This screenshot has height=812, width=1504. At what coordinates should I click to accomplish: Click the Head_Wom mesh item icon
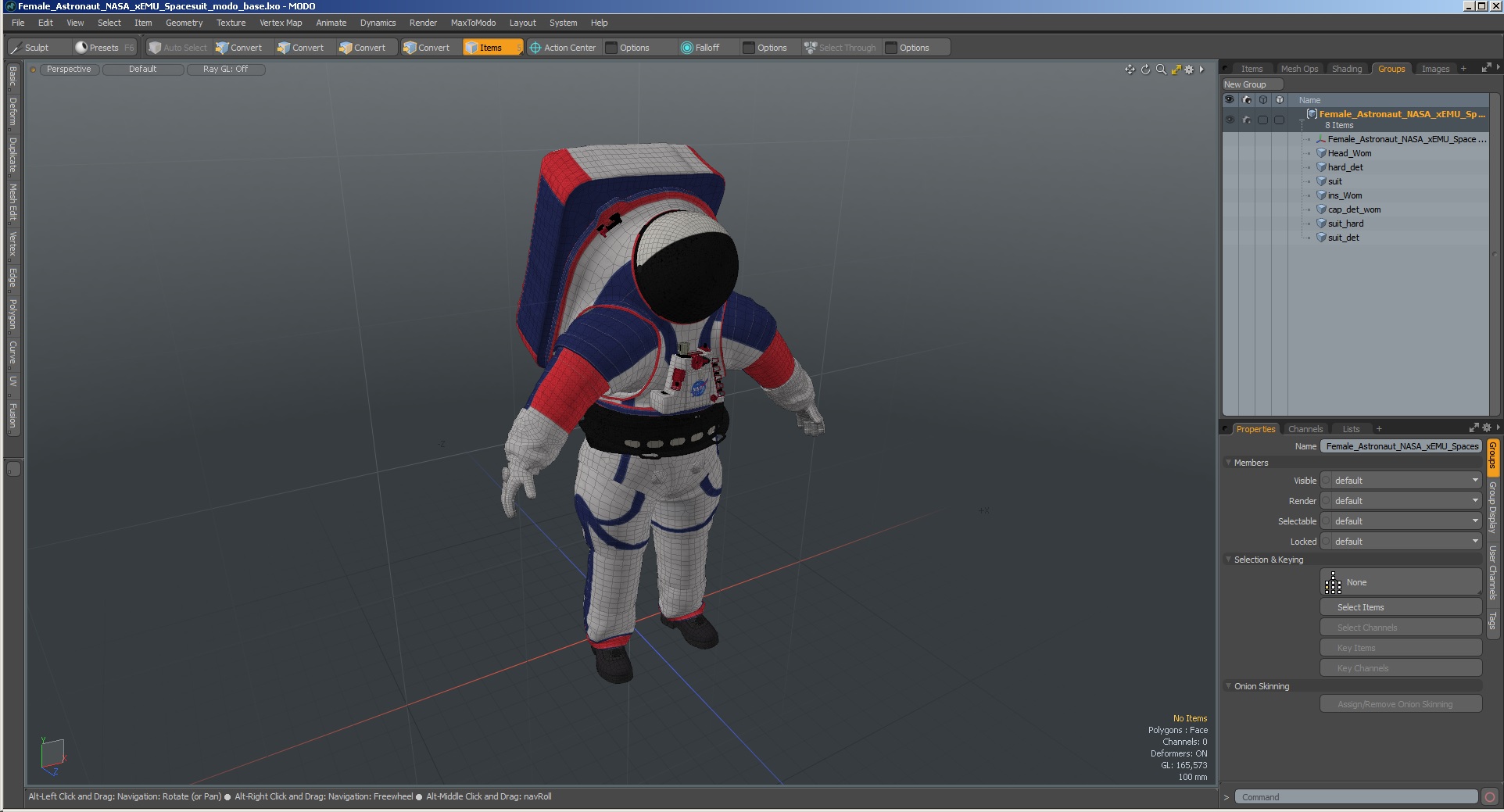(1321, 153)
